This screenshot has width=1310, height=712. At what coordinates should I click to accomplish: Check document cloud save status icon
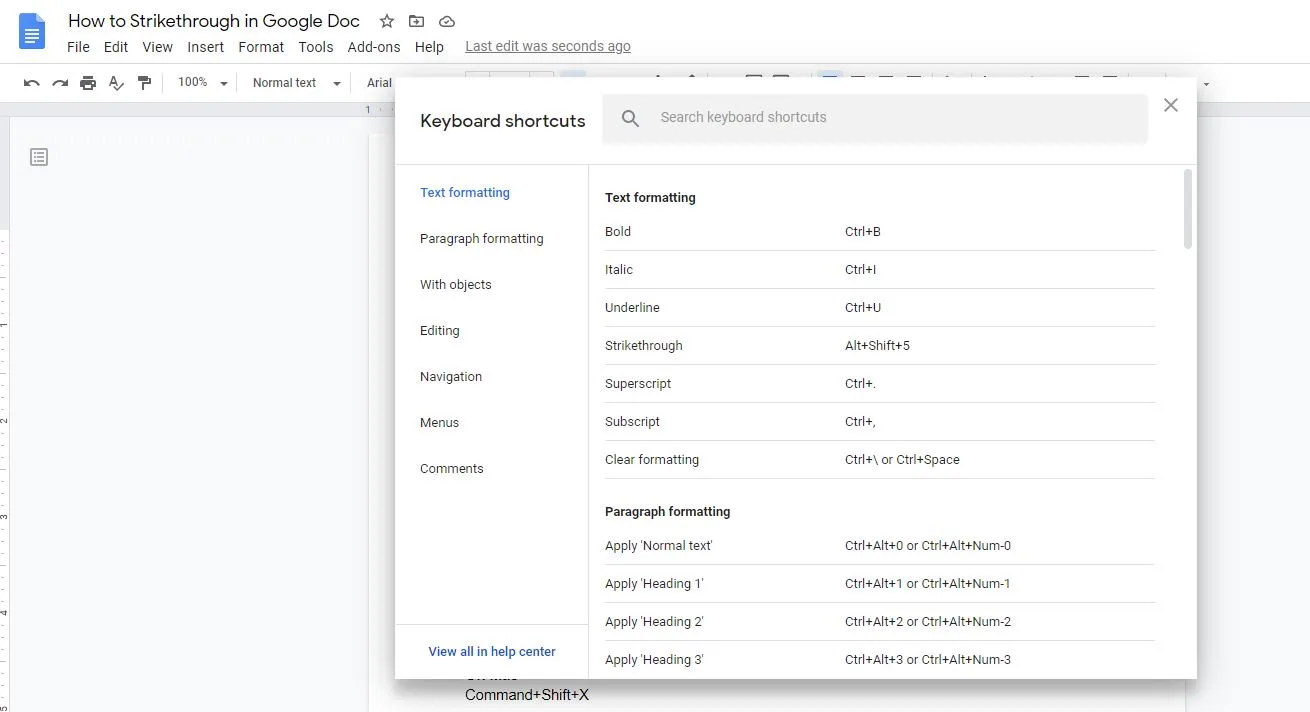point(447,21)
